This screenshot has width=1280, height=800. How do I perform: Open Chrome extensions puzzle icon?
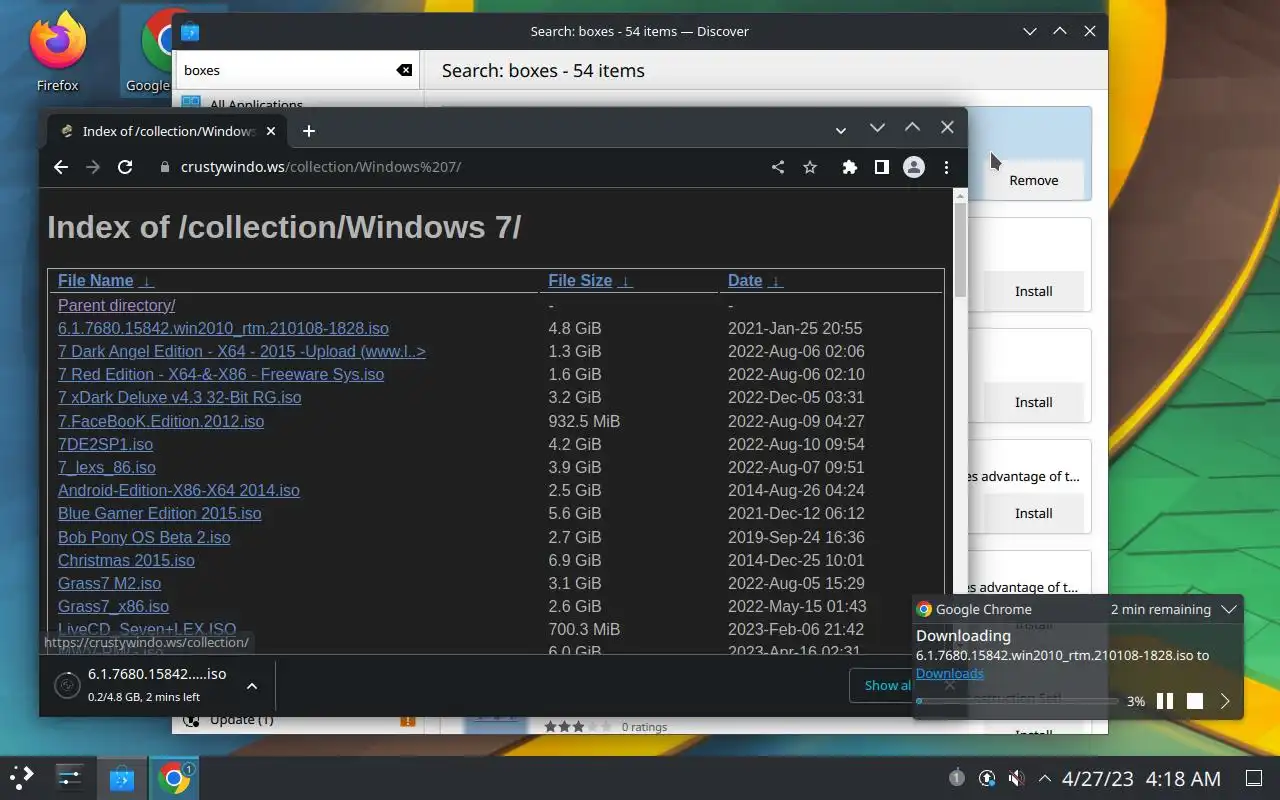(850, 167)
